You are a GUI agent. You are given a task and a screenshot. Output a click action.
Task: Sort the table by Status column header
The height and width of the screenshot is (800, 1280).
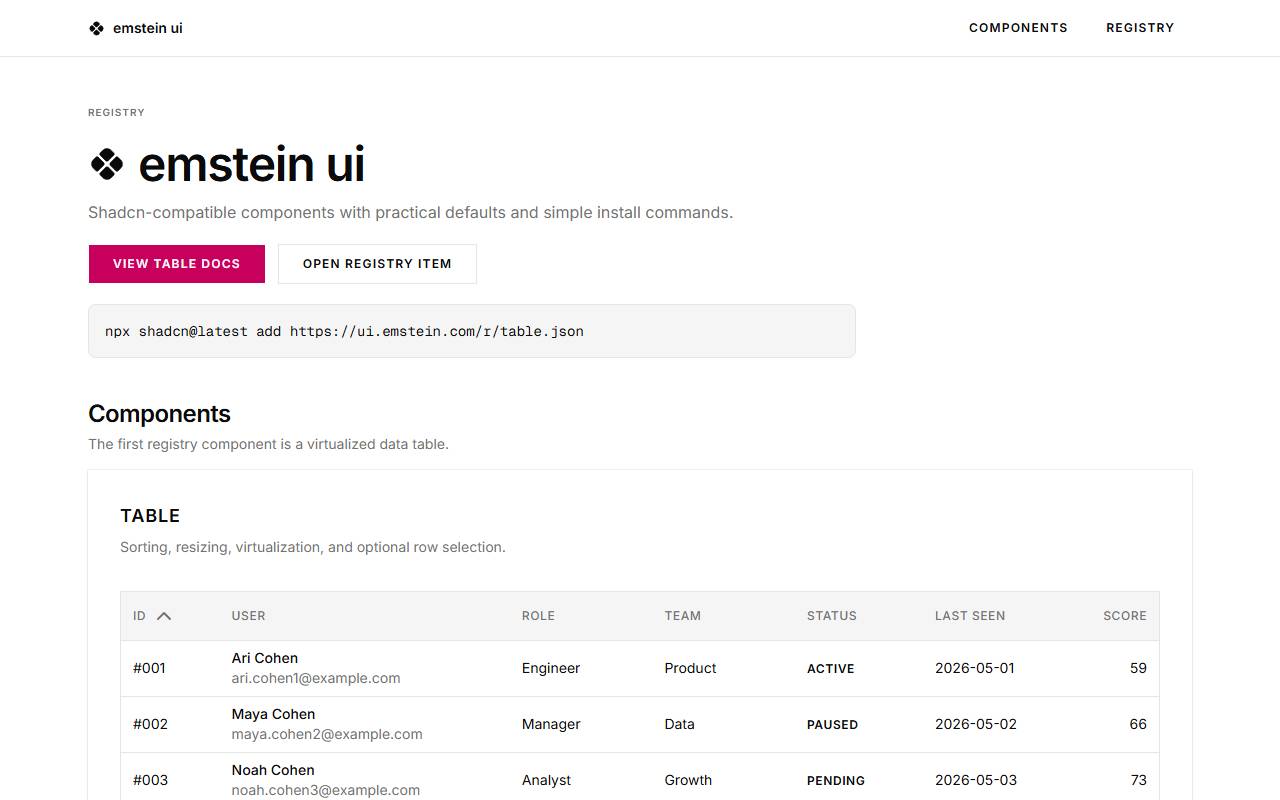[x=832, y=616]
